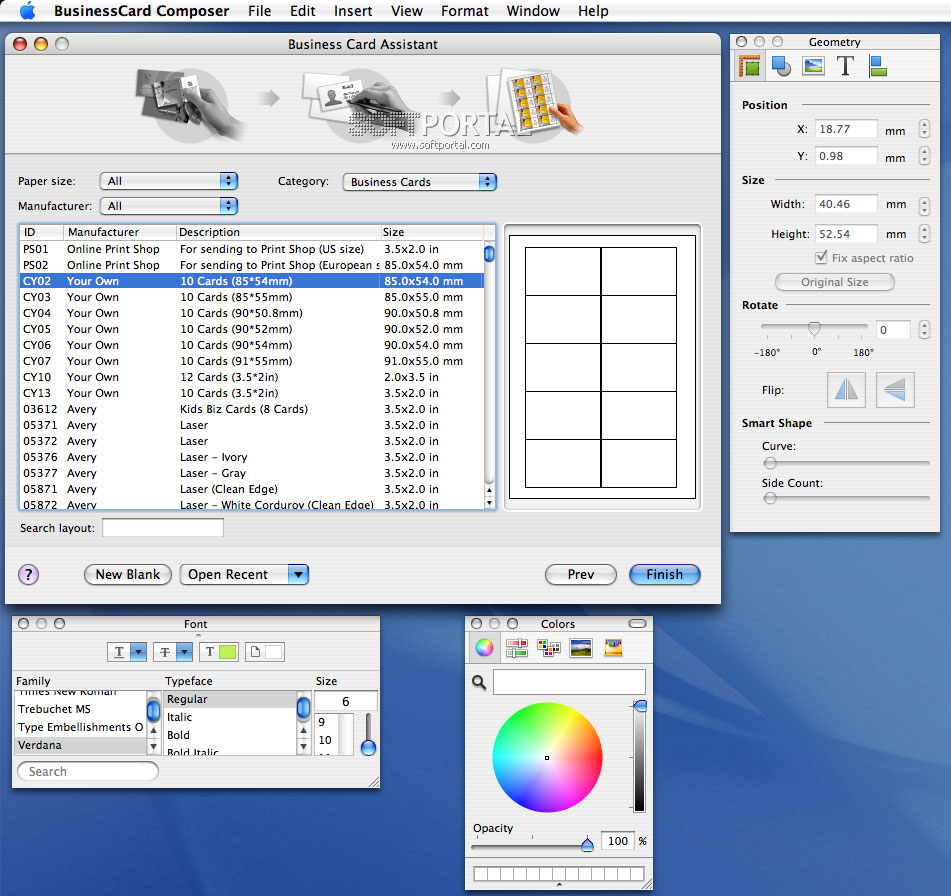Click the purple help question mark button
Image resolution: width=951 pixels, height=896 pixels.
(29, 574)
